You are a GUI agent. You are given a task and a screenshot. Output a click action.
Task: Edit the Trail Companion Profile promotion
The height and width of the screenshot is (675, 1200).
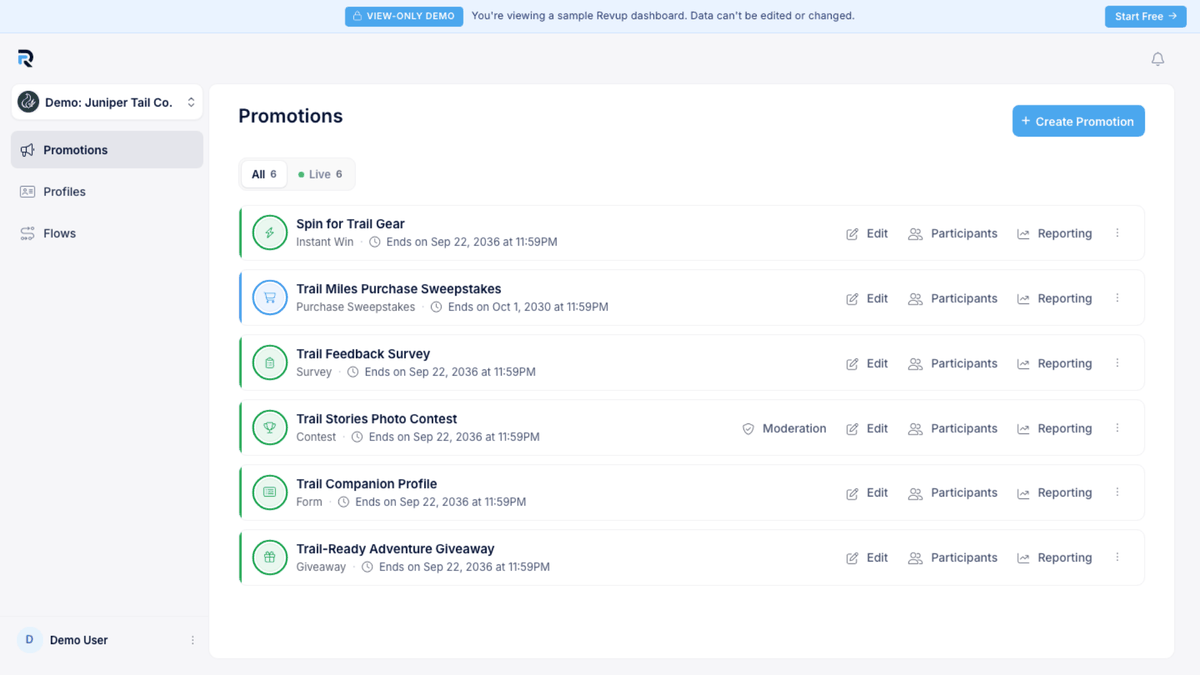[867, 492]
